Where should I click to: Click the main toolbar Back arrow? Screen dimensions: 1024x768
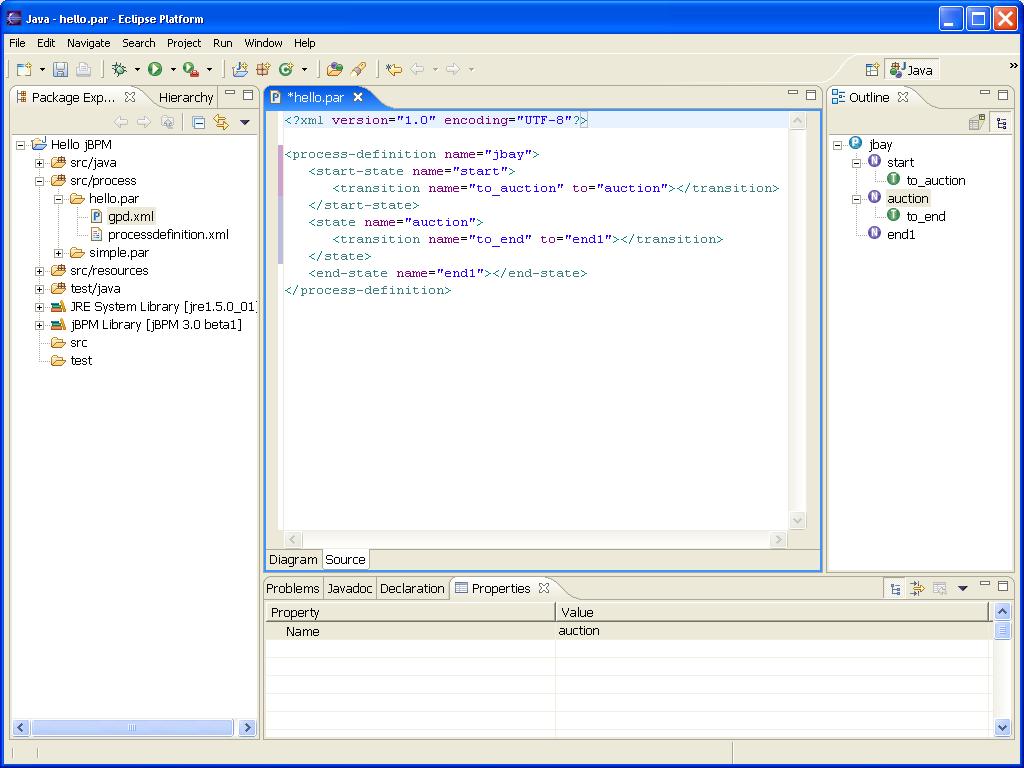[417, 69]
